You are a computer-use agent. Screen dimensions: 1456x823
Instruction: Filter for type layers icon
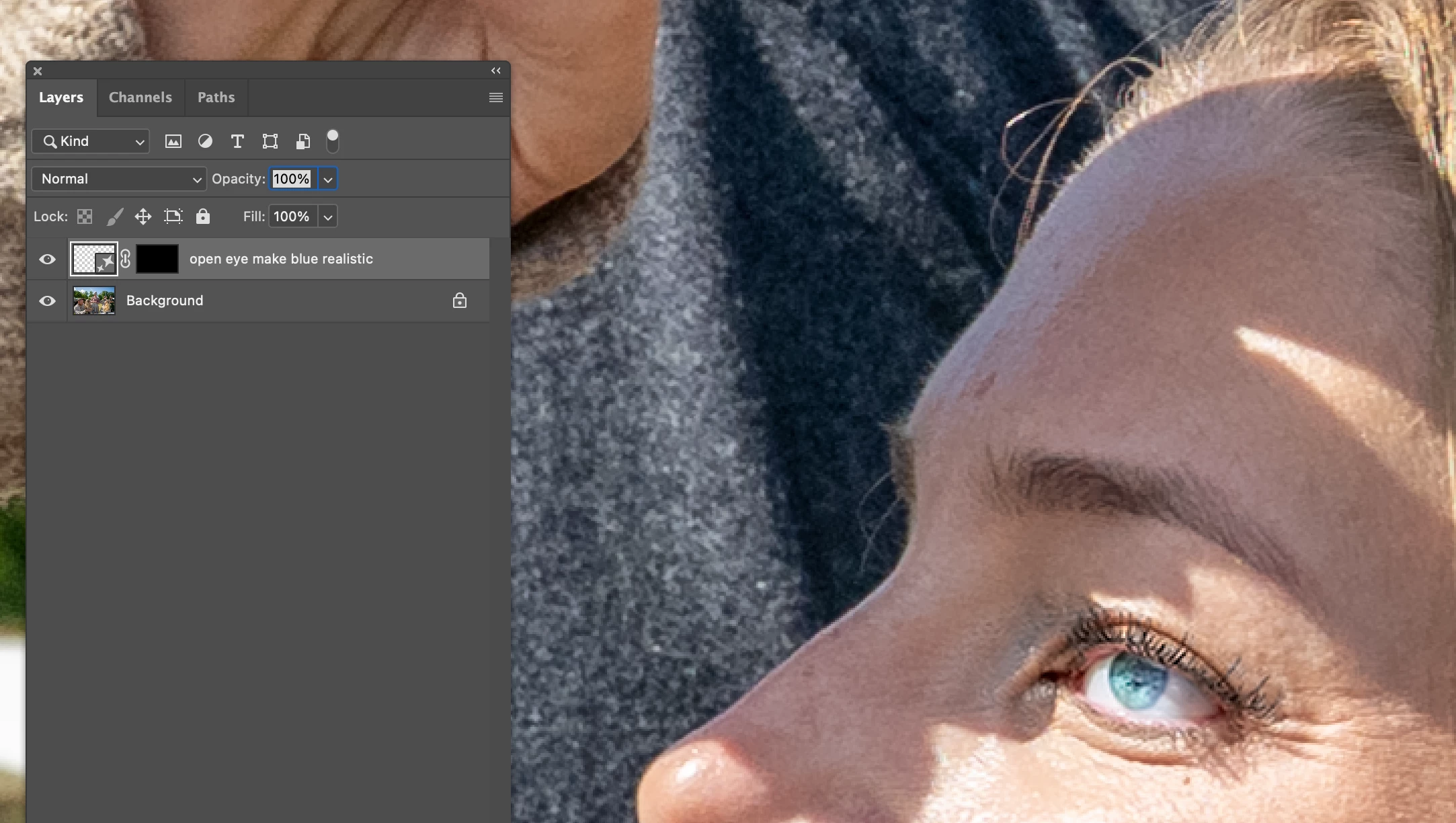[237, 141]
